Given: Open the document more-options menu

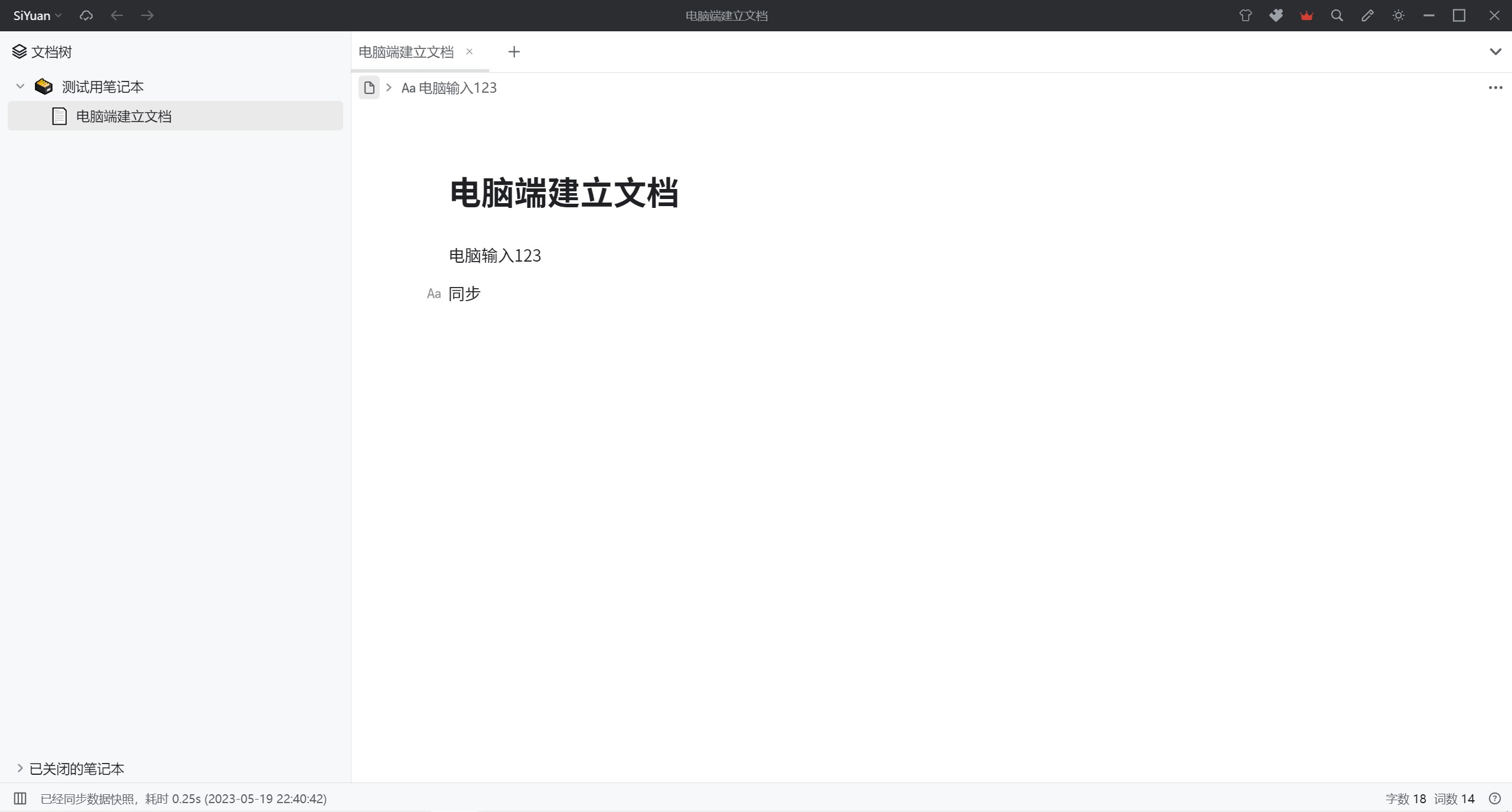Looking at the screenshot, I should (x=1495, y=88).
